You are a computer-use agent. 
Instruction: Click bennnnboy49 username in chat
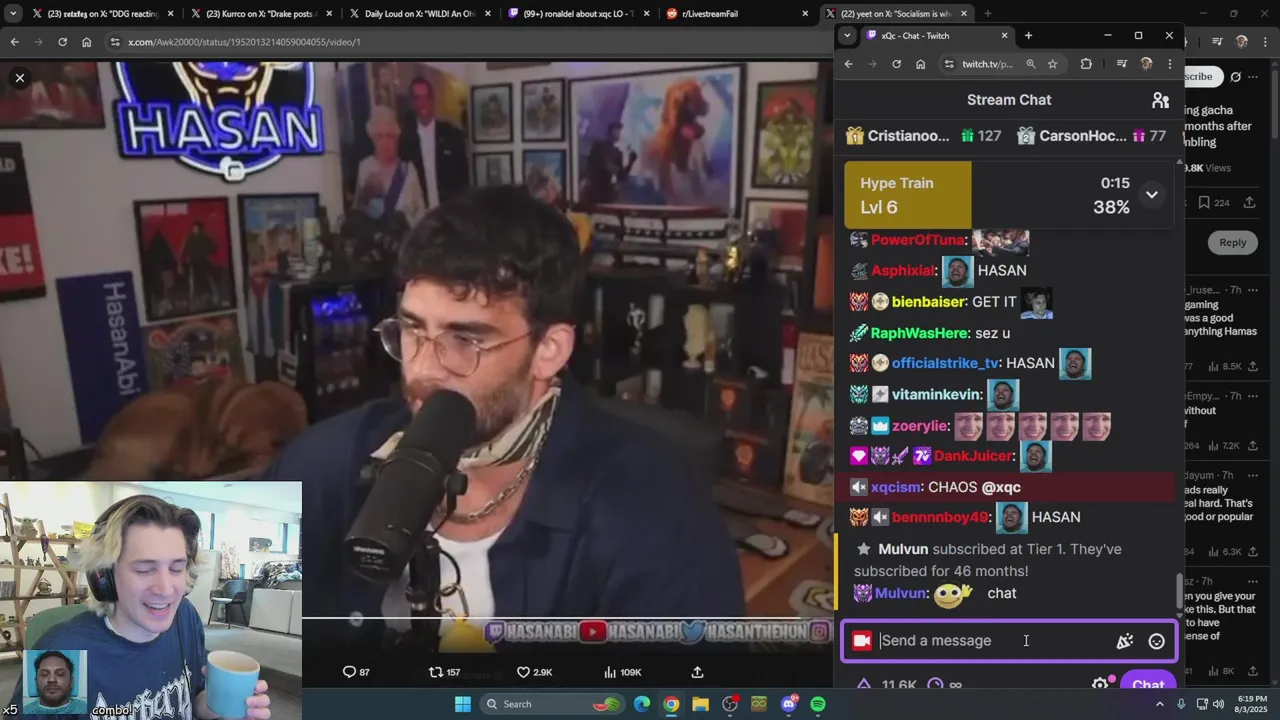940,517
